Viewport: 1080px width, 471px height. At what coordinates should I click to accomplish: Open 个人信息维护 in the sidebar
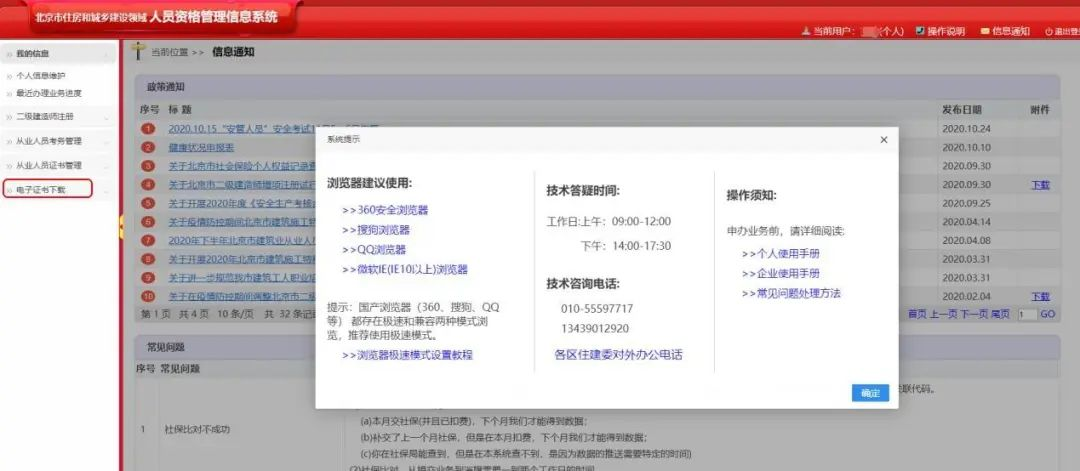(x=41, y=76)
